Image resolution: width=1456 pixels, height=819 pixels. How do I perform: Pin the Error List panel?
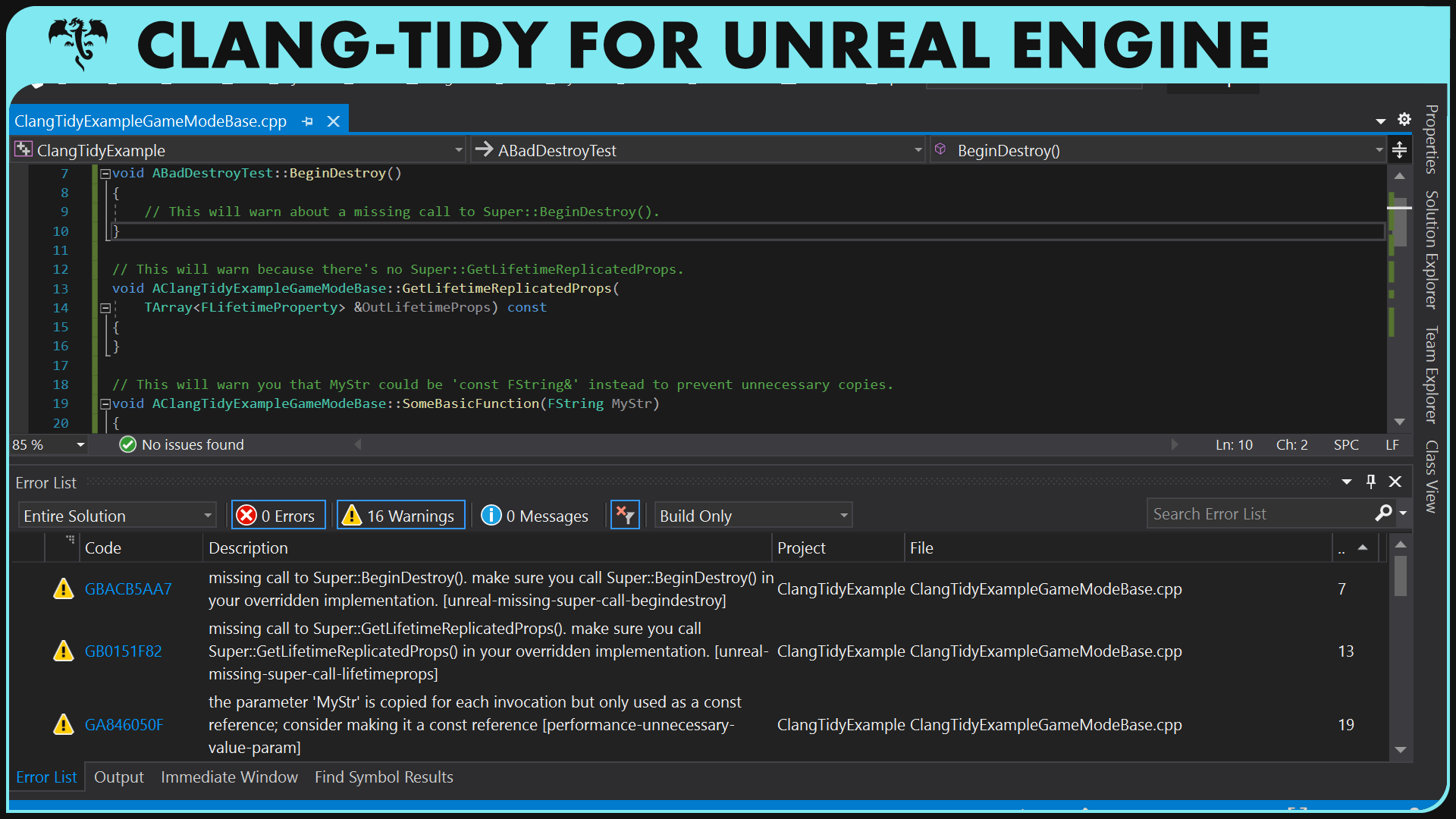[x=1370, y=482]
